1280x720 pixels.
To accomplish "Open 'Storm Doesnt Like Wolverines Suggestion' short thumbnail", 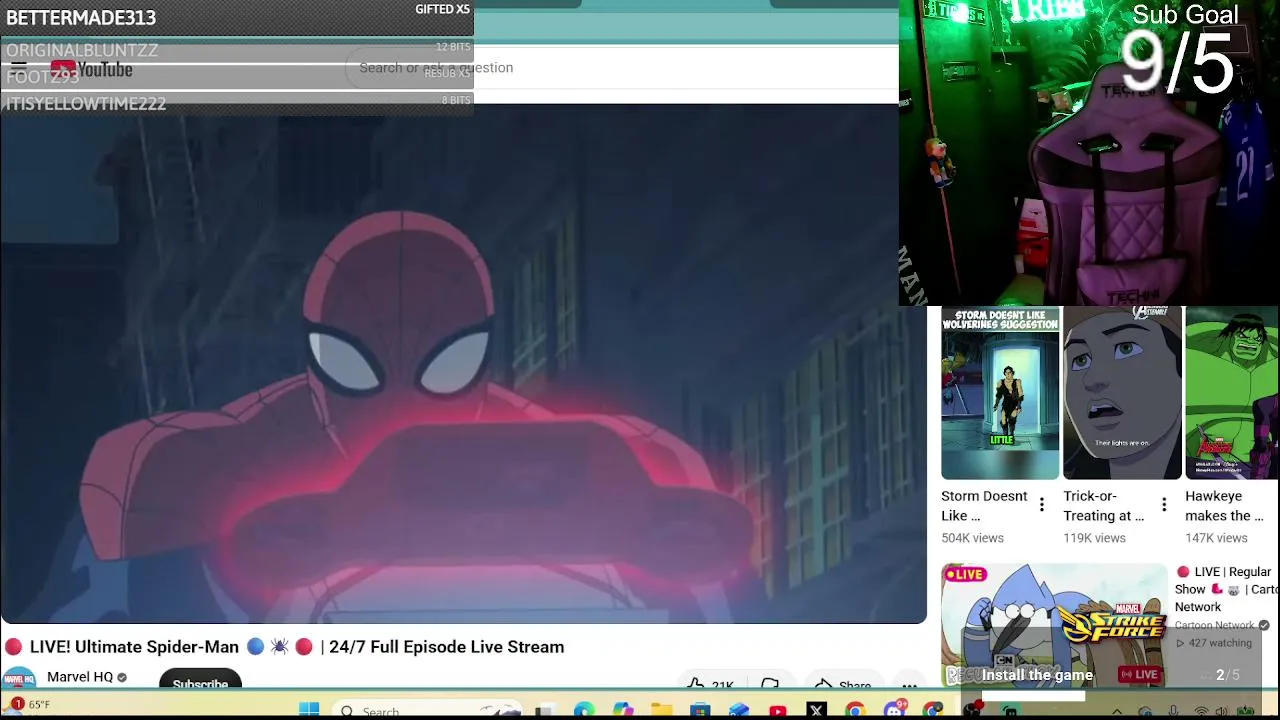I will (1000, 394).
